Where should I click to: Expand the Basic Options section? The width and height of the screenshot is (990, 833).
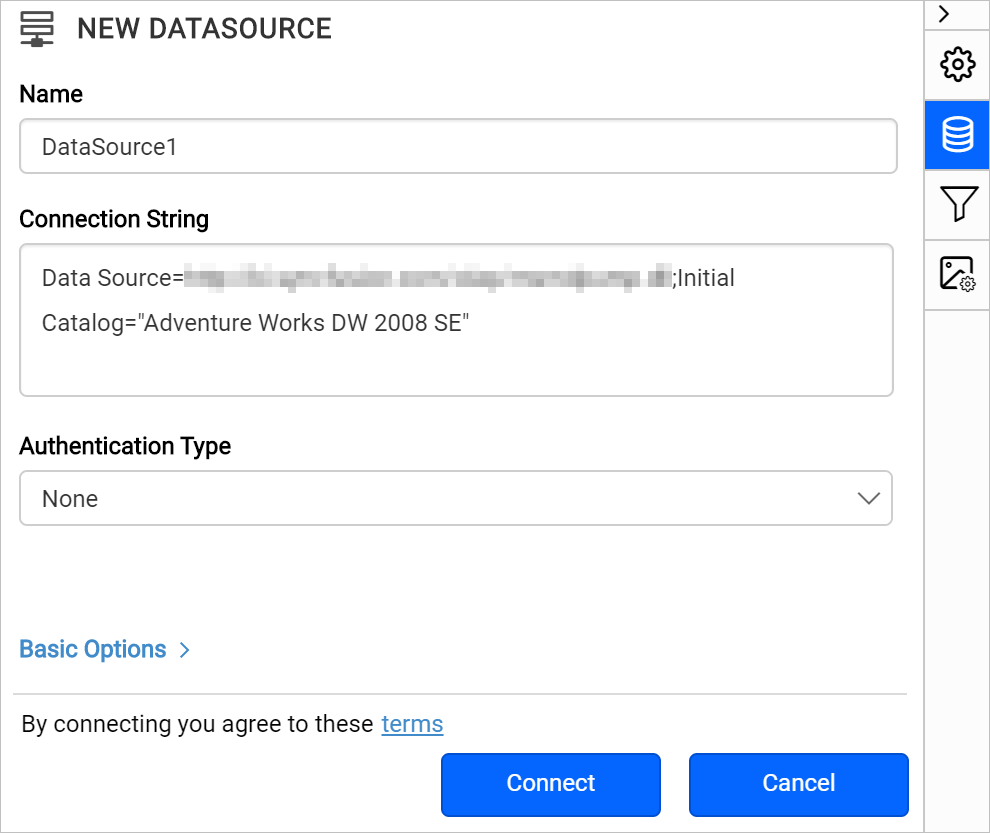point(93,649)
